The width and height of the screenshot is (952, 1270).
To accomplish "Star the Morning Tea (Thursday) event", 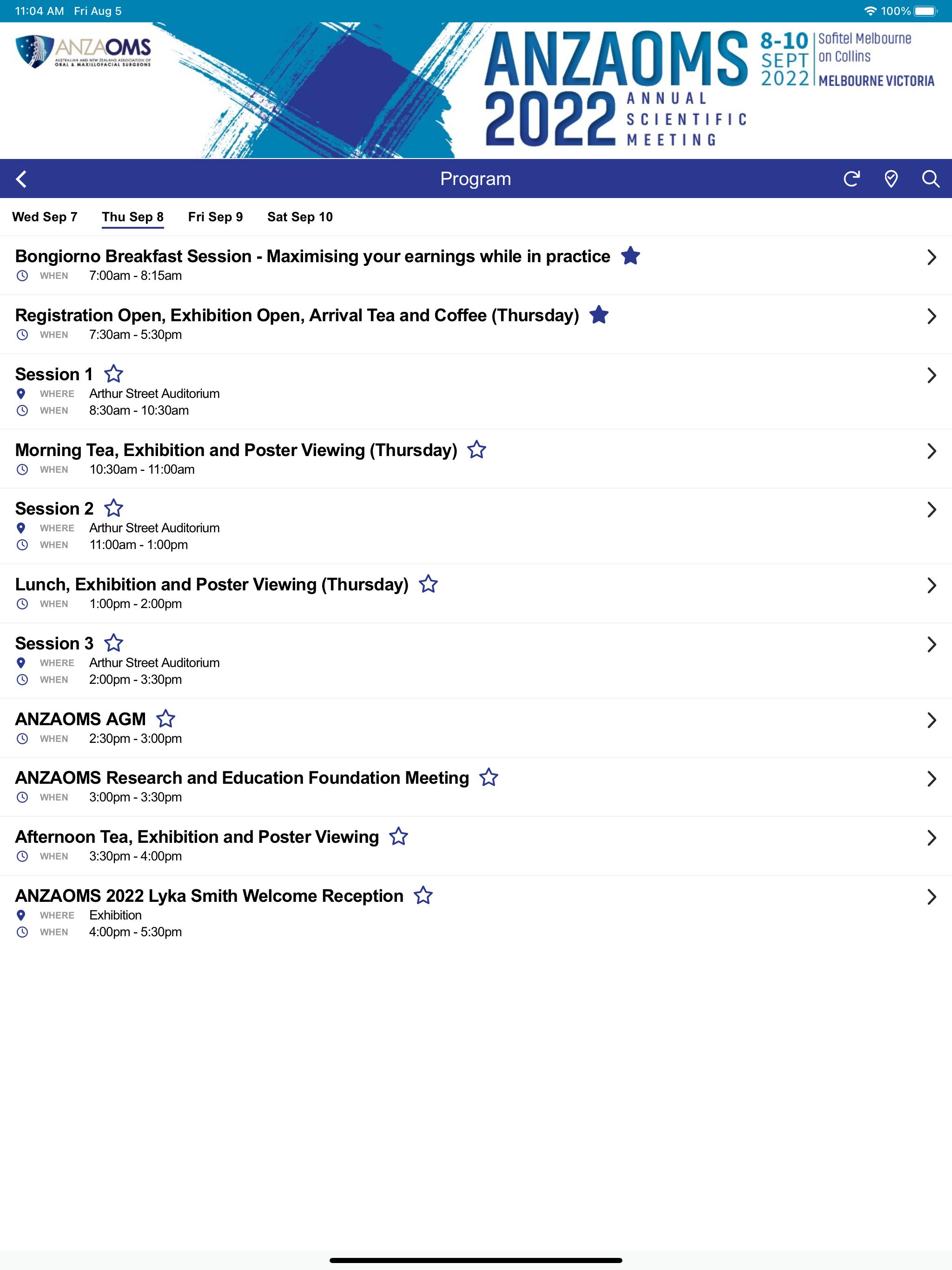I will point(476,450).
